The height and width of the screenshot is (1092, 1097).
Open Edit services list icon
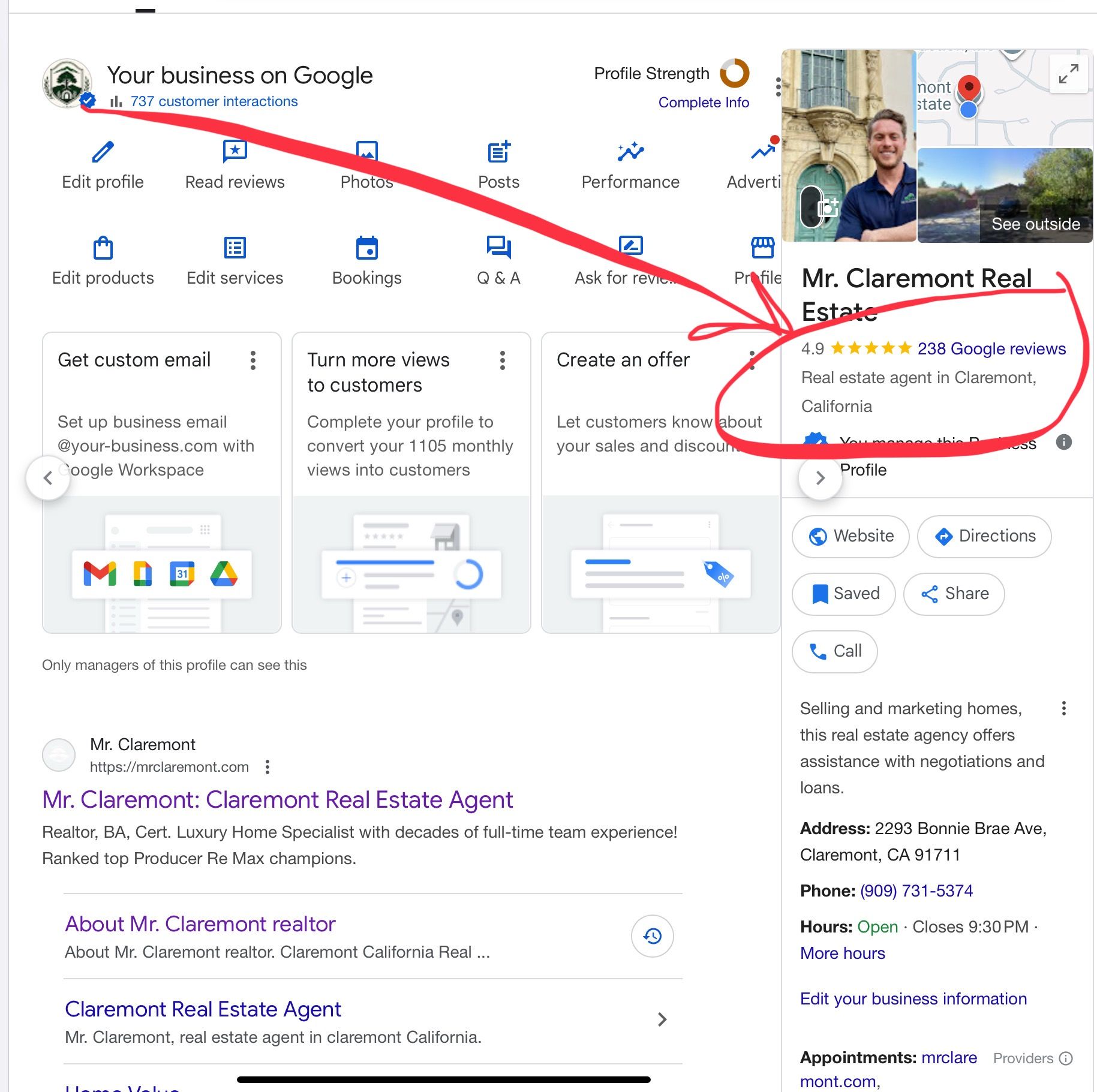[235, 248]
